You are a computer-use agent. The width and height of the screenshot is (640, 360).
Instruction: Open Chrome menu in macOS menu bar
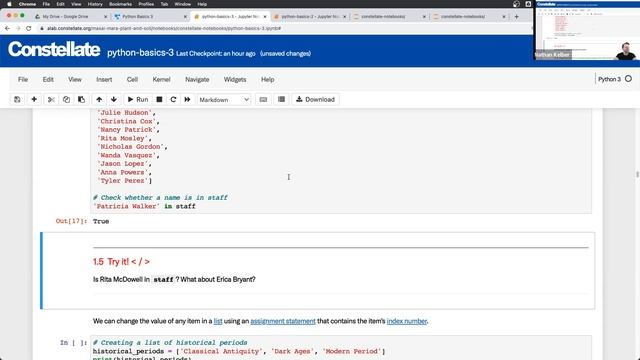27,4
